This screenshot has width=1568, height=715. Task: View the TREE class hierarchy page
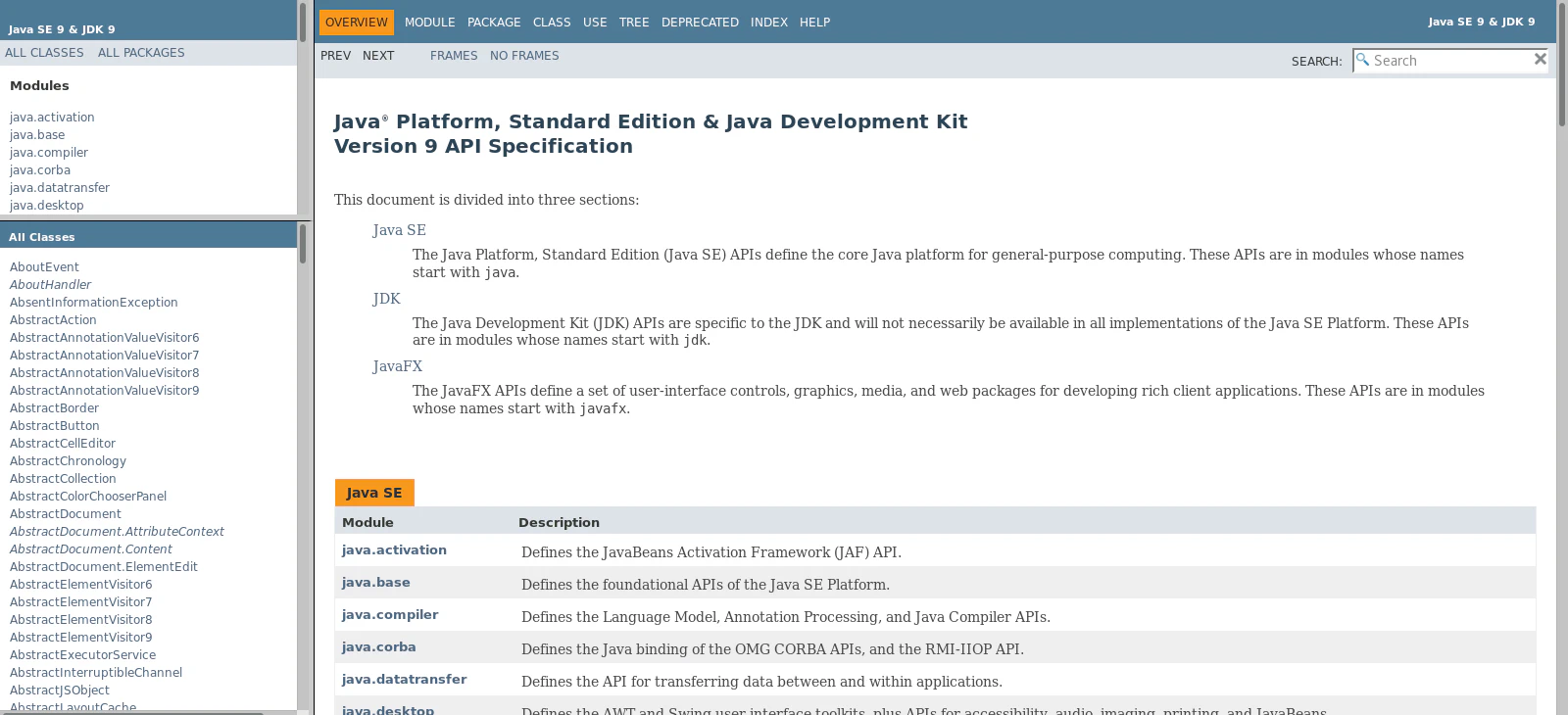[634, 23]
